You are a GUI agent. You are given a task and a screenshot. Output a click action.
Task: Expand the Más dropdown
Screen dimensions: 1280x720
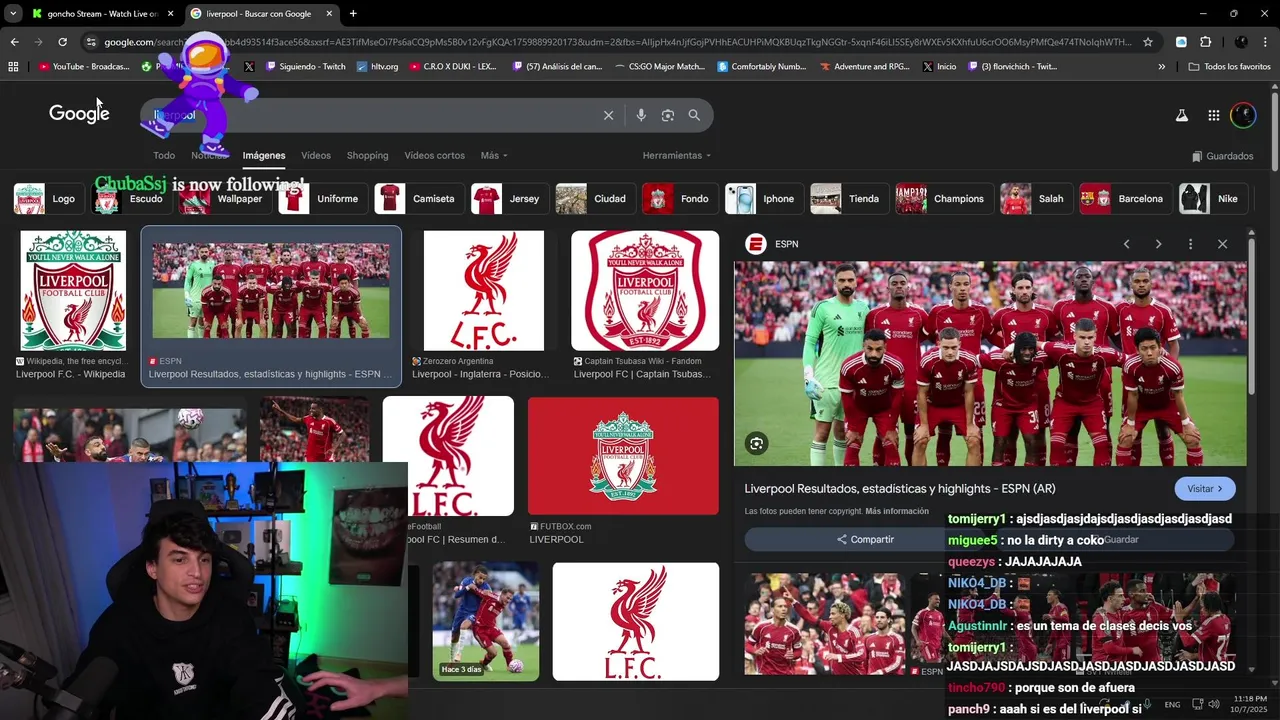point(494,156)
